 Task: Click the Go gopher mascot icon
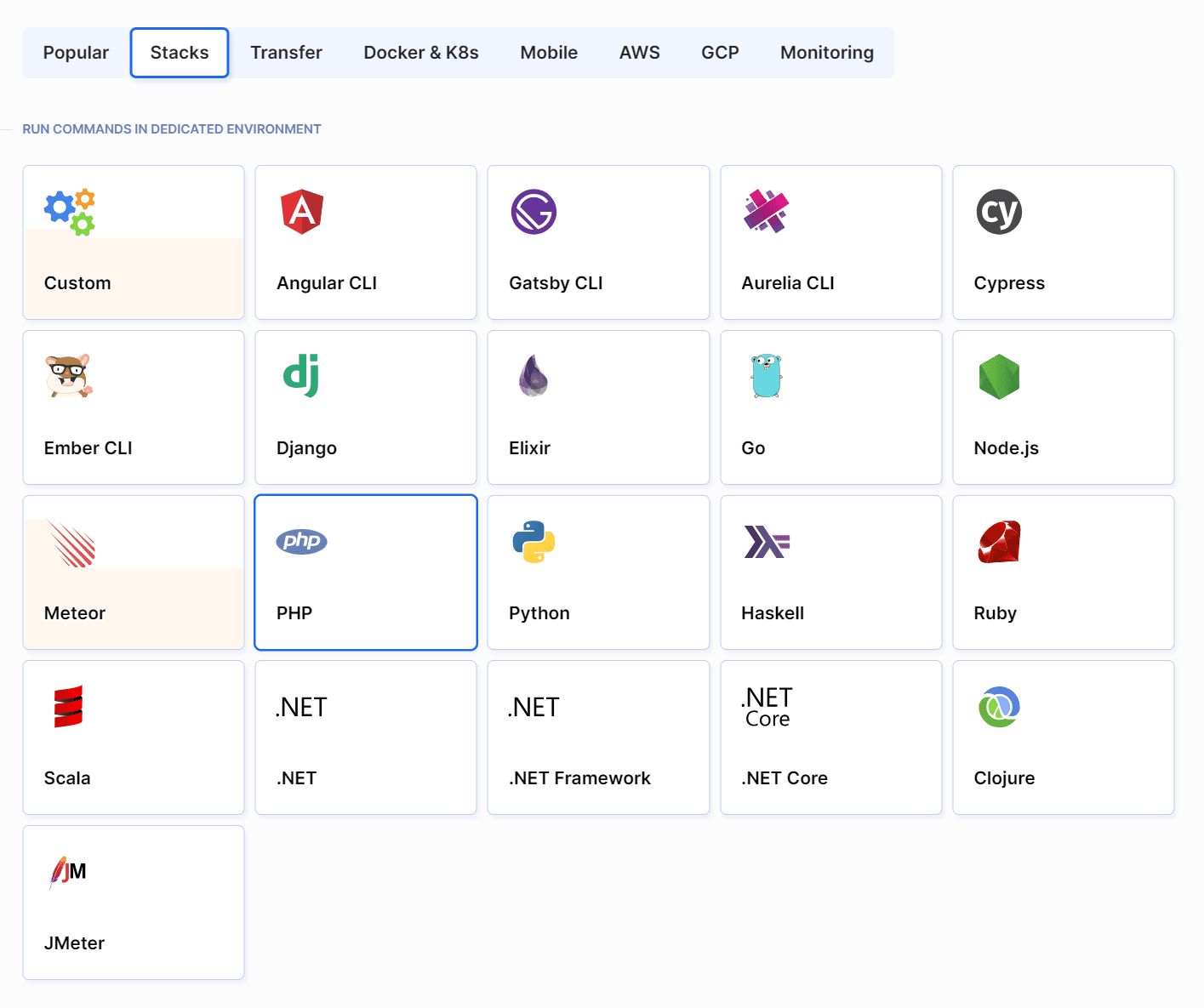[766, 376]
